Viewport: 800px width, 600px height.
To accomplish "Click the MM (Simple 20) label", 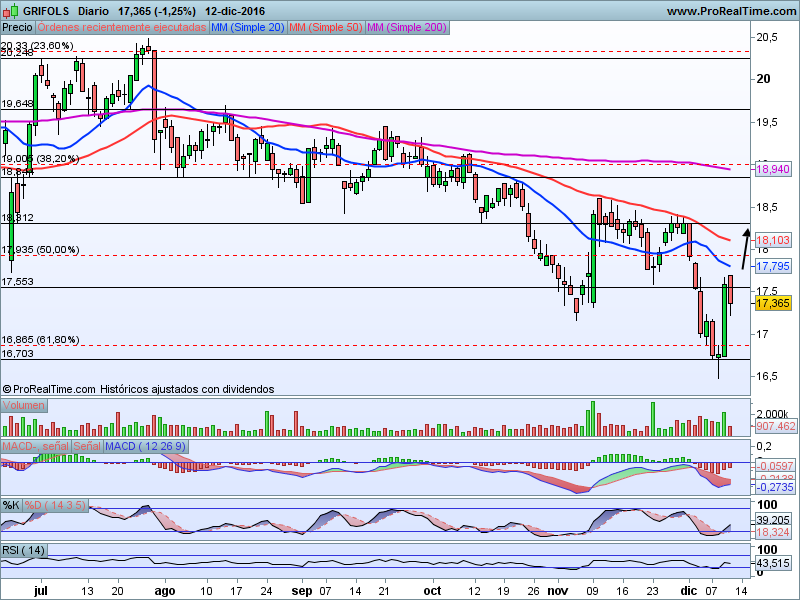I will pos(247,28).
